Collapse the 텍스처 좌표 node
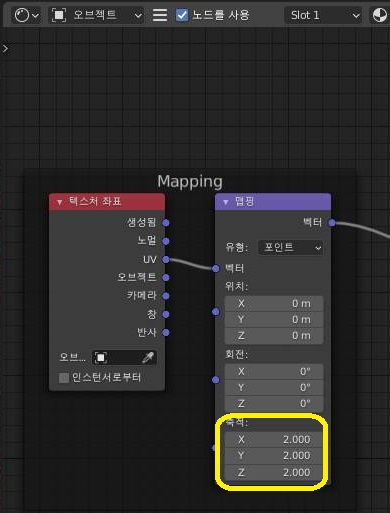Viewport: 390px width, 513px height. [x=59, y=202]
